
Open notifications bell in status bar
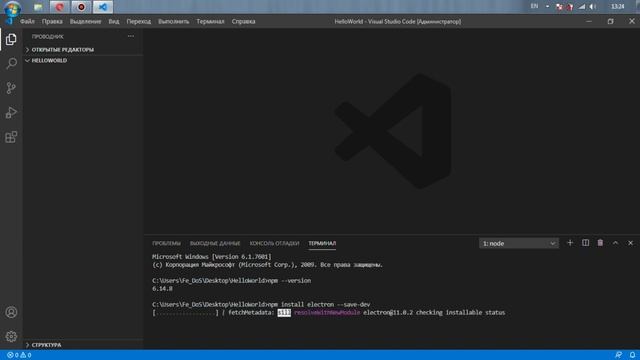632,355
